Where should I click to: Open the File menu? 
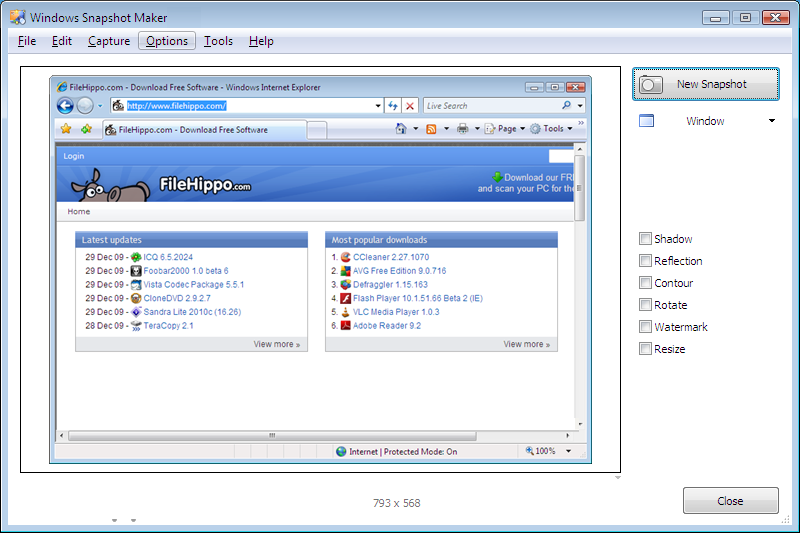pos(27,41)
